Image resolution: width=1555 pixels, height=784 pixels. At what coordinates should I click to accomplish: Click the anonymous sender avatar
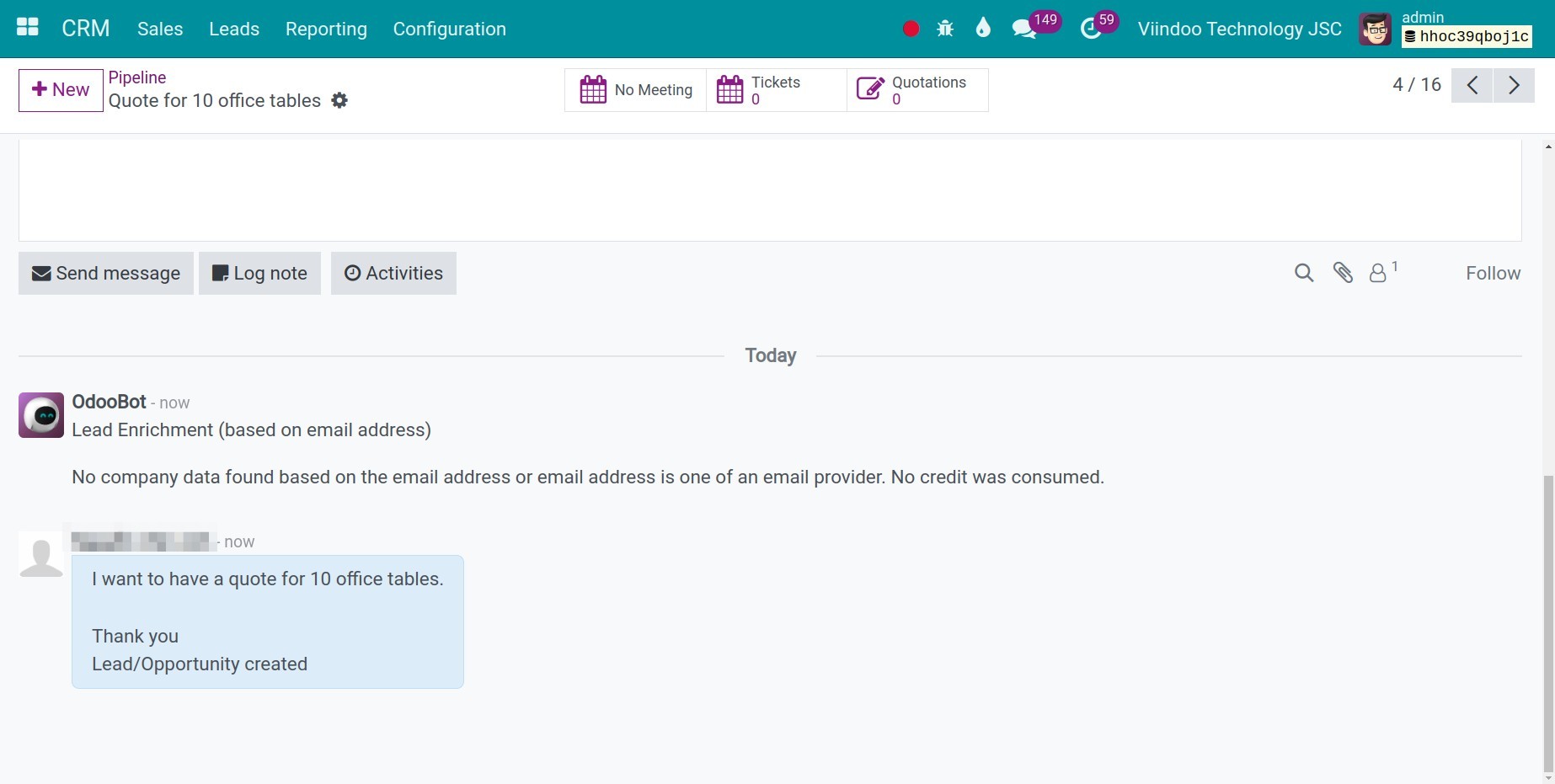click(x=41, y=554)
